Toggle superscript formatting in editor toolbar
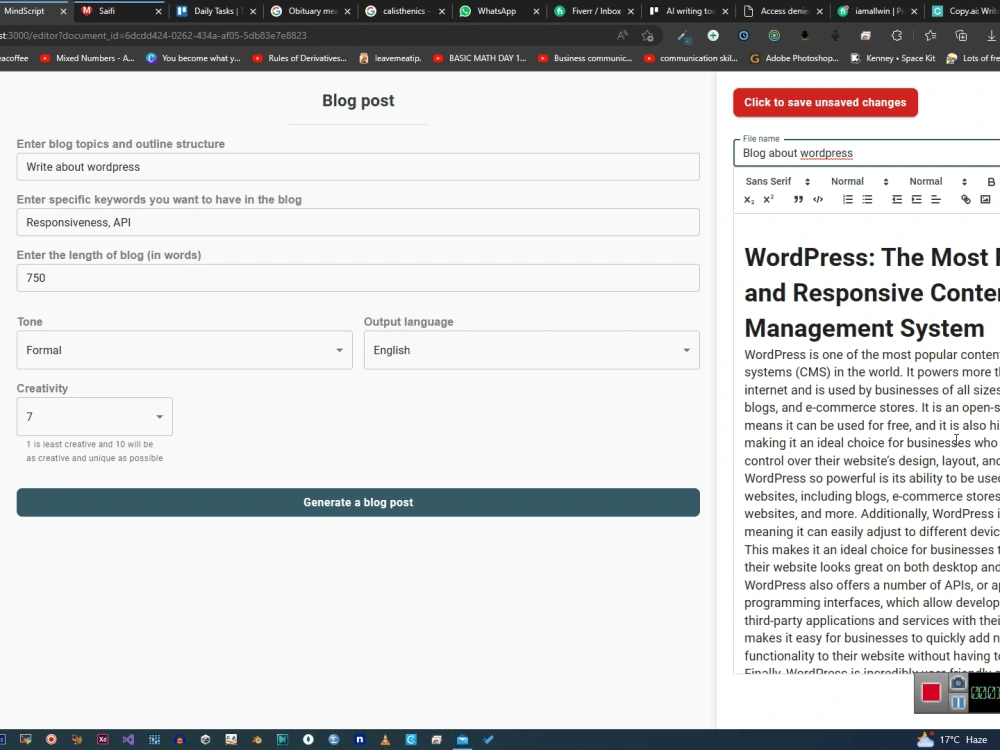The width and height of the screenshot is (1000, 750). (768, 200)
